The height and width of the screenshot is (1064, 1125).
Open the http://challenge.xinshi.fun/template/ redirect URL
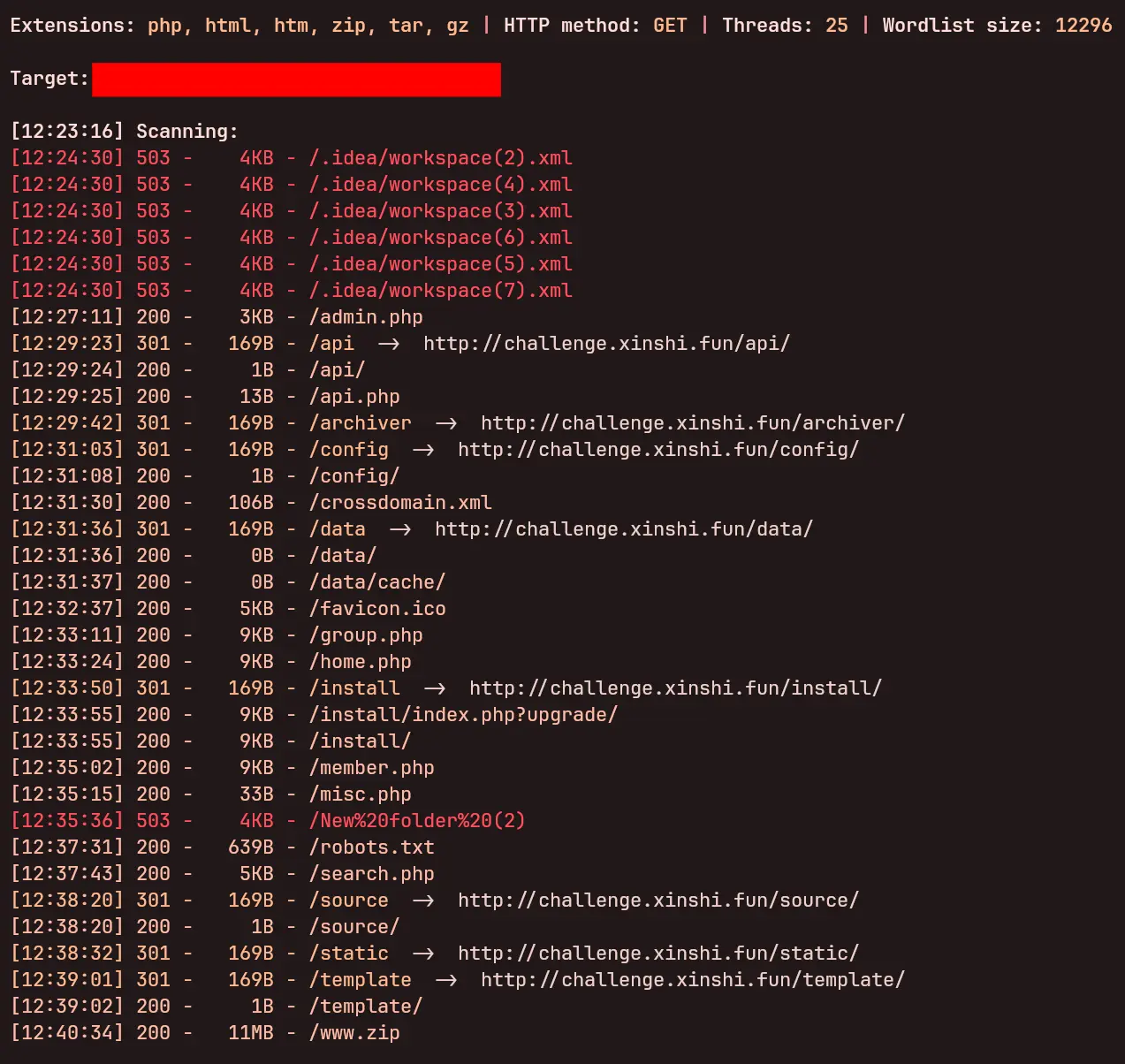(x=692, y=980)
